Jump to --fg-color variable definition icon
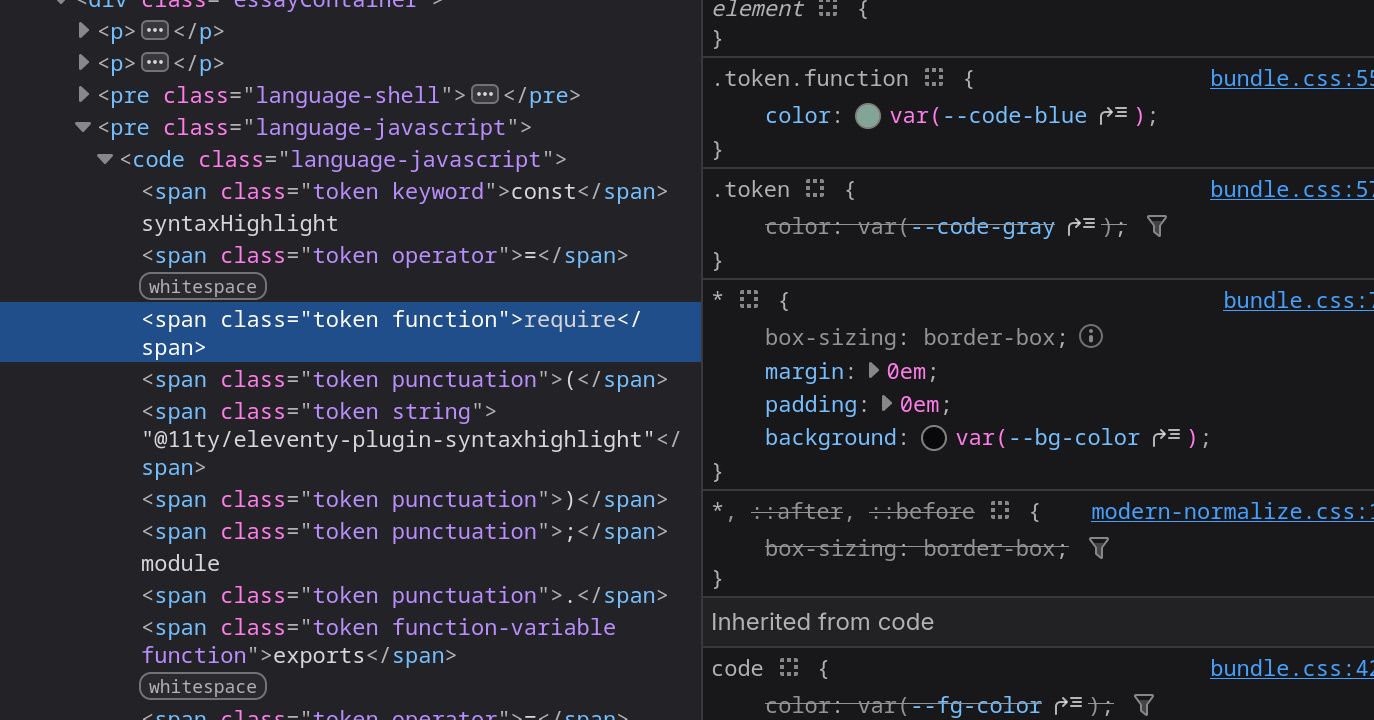This screenshot has width=1374, height=720. point(1069,705)
